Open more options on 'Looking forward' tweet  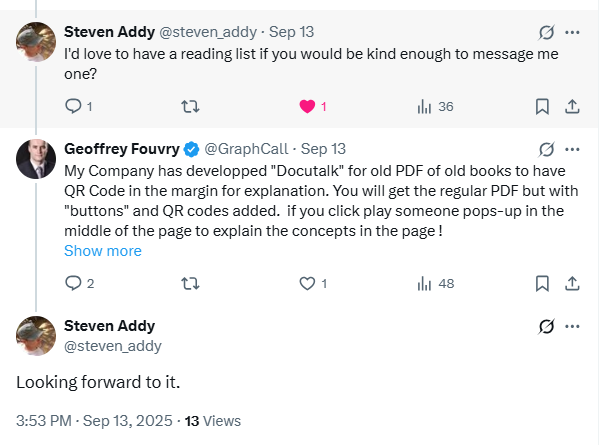point(572,326)
